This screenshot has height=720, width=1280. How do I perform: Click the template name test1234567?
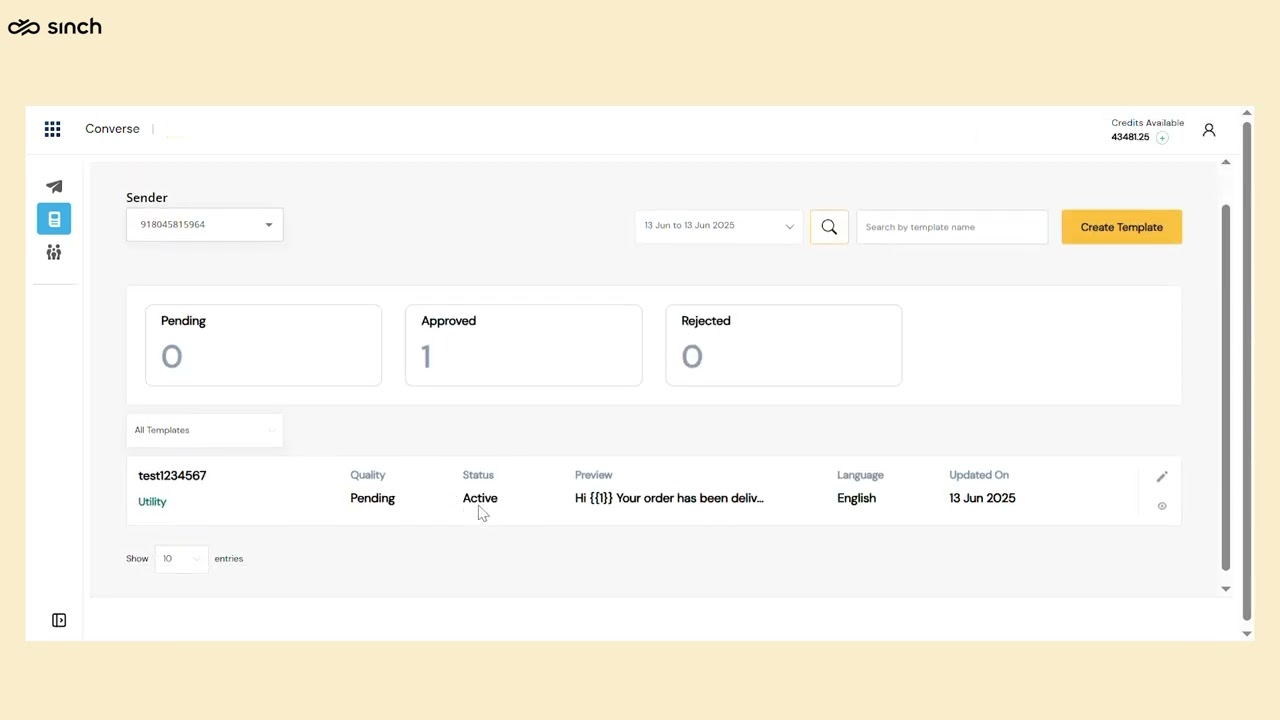[x=172, y=476]
